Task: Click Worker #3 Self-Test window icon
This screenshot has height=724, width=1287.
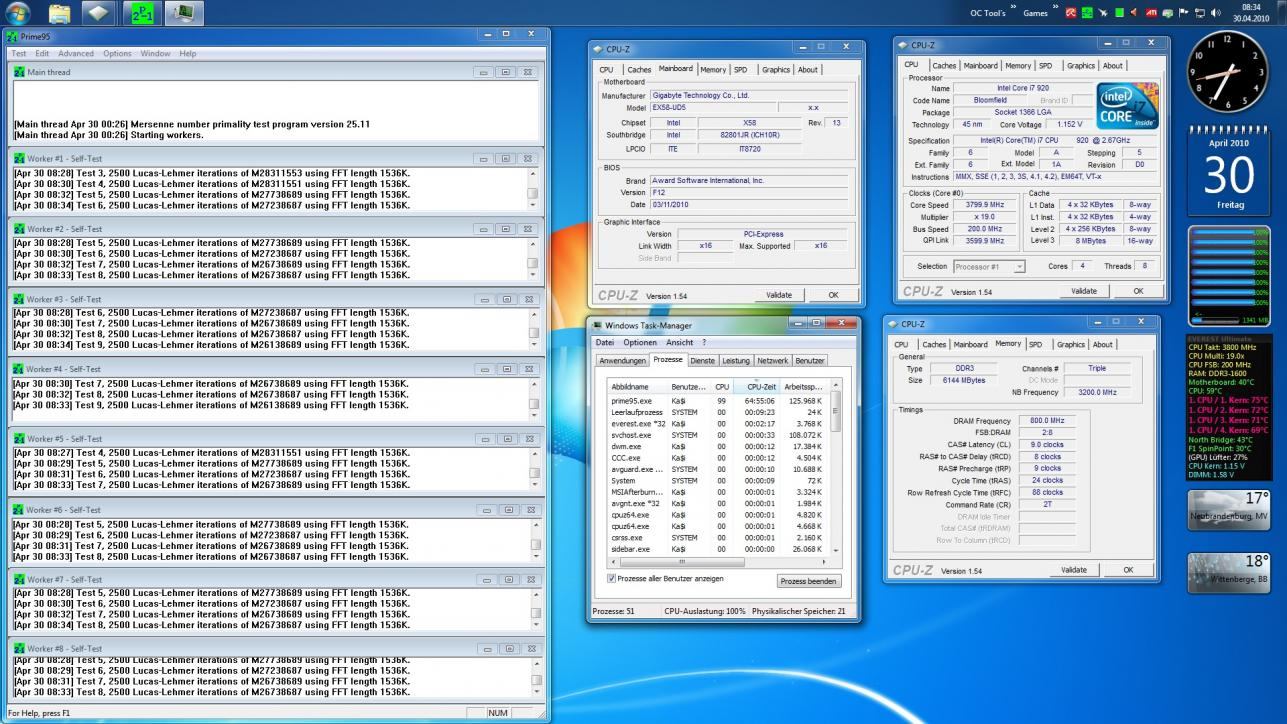Action: (x=19, y=299)
